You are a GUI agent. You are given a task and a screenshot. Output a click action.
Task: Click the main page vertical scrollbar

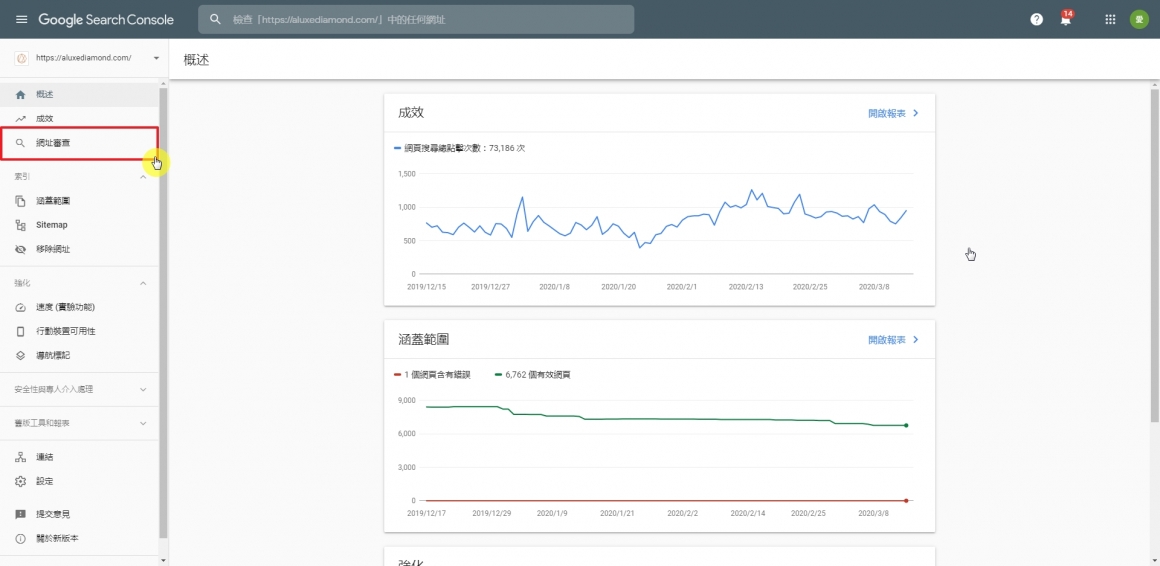point(1154,255)
